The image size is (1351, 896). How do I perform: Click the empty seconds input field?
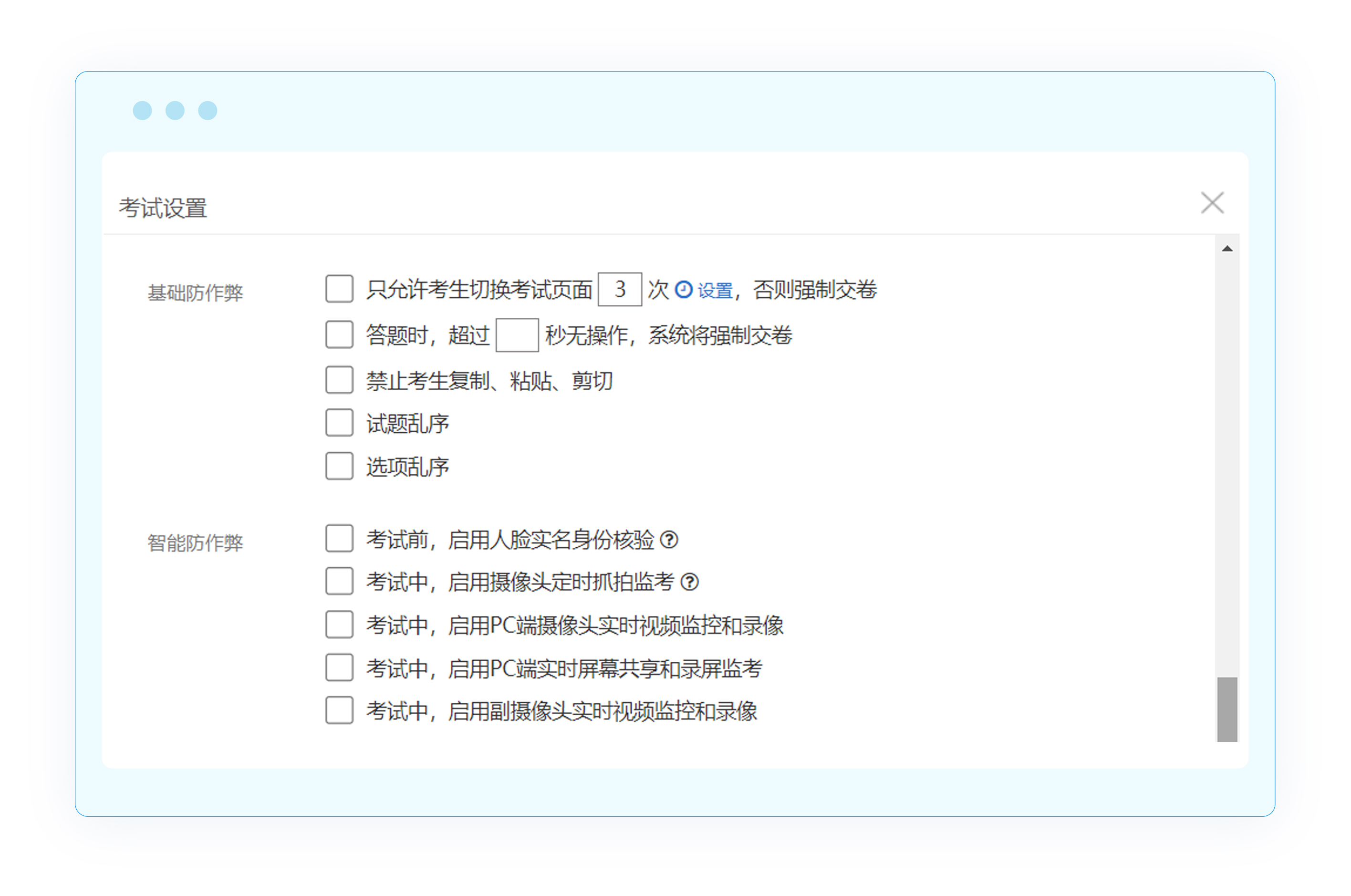517,335
